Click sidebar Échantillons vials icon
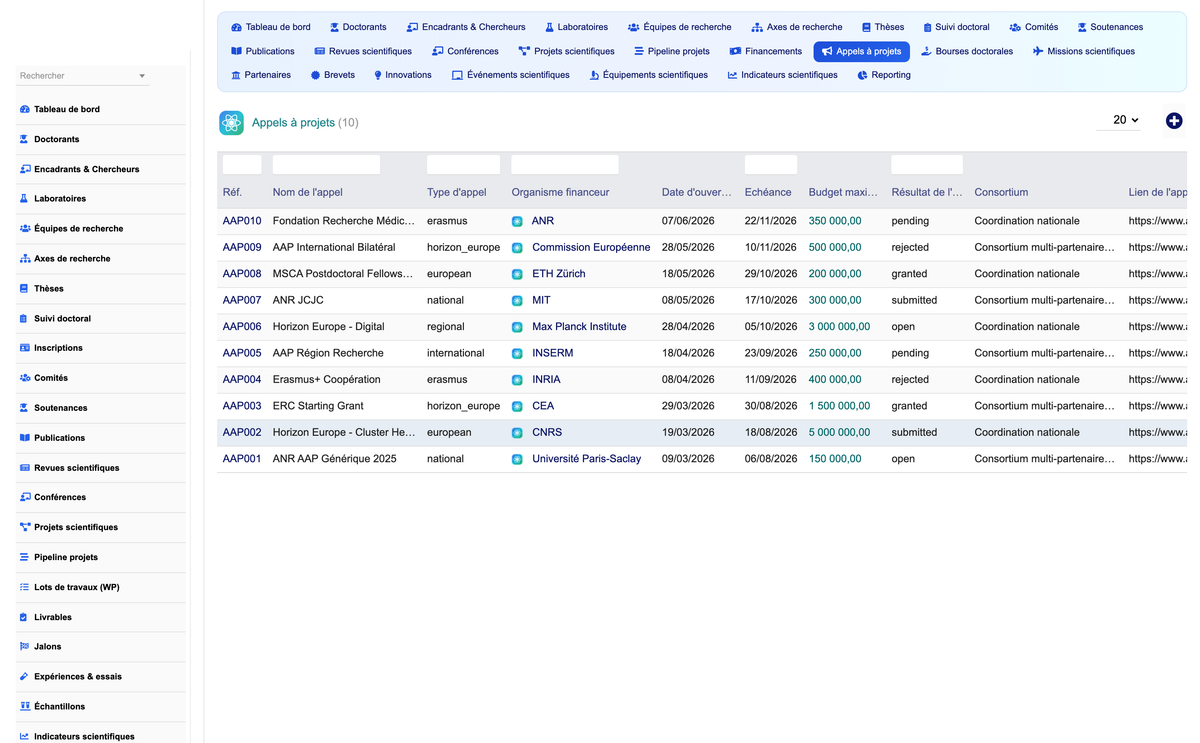The height and width of the screenshot is (743, 1200). coord(25,706)
